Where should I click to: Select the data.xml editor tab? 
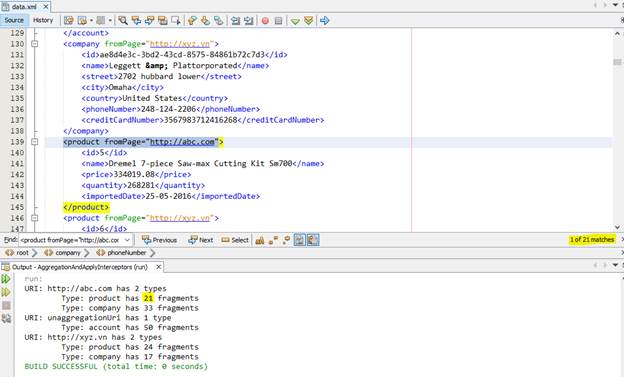24,7
